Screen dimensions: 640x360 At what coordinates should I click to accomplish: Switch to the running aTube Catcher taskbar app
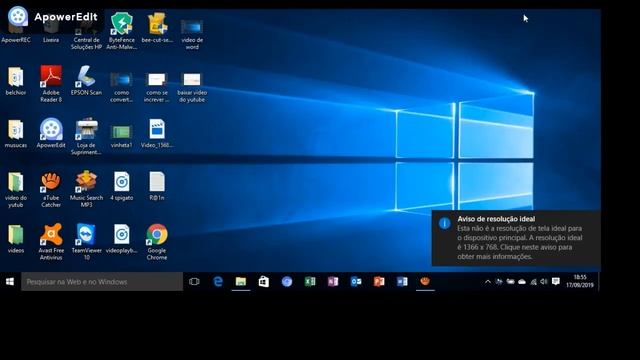[x=425, y=282]
